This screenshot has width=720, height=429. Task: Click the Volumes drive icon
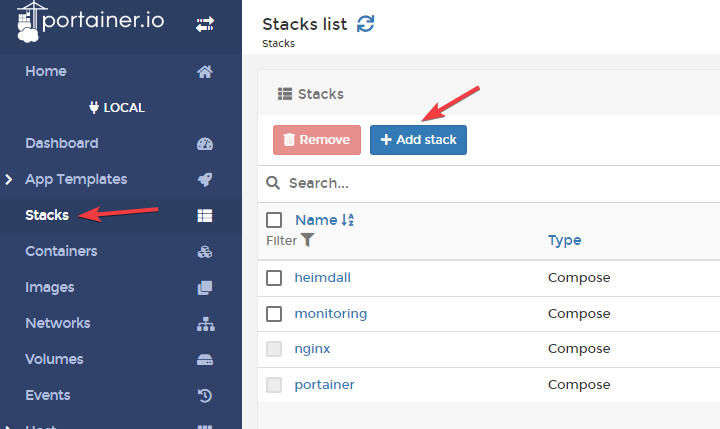(205, 360)
